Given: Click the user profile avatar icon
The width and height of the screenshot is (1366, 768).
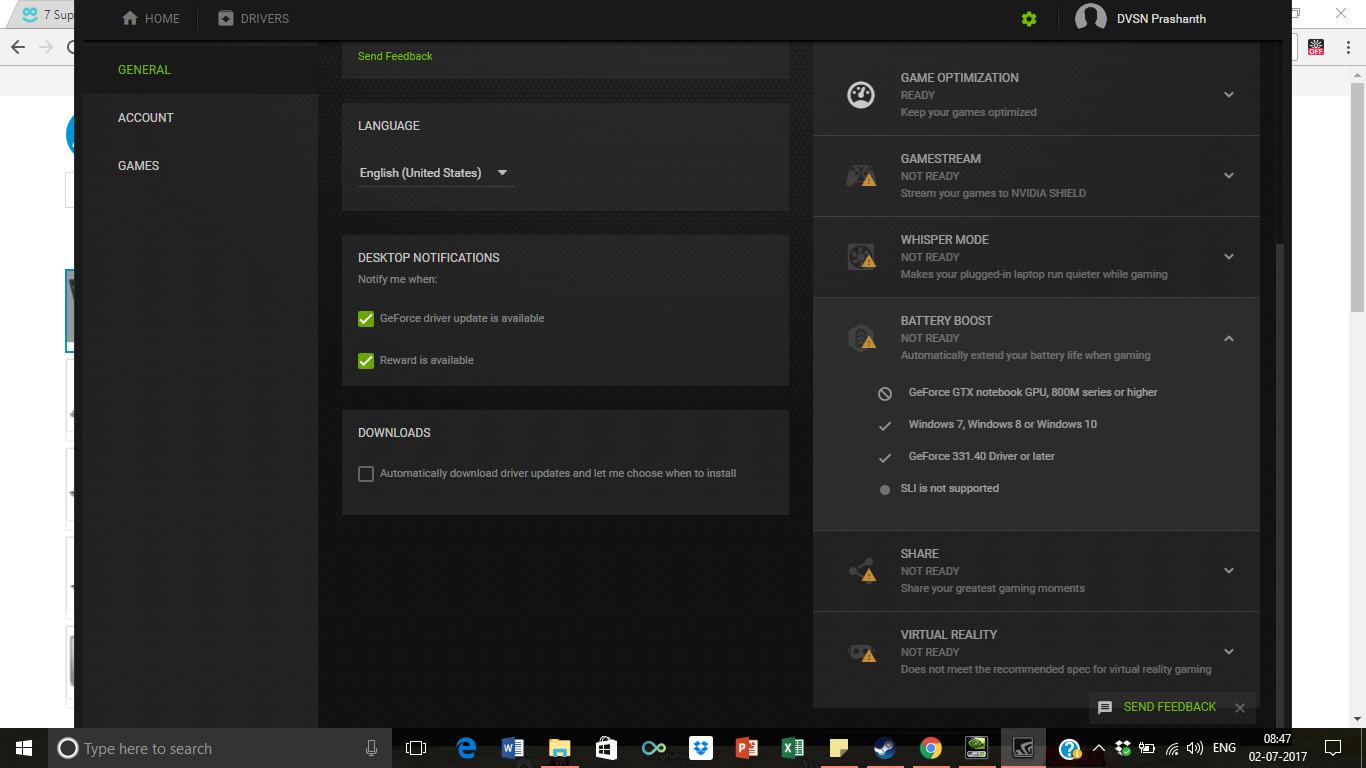Looking at the screenshot, I should (1090, 19).
